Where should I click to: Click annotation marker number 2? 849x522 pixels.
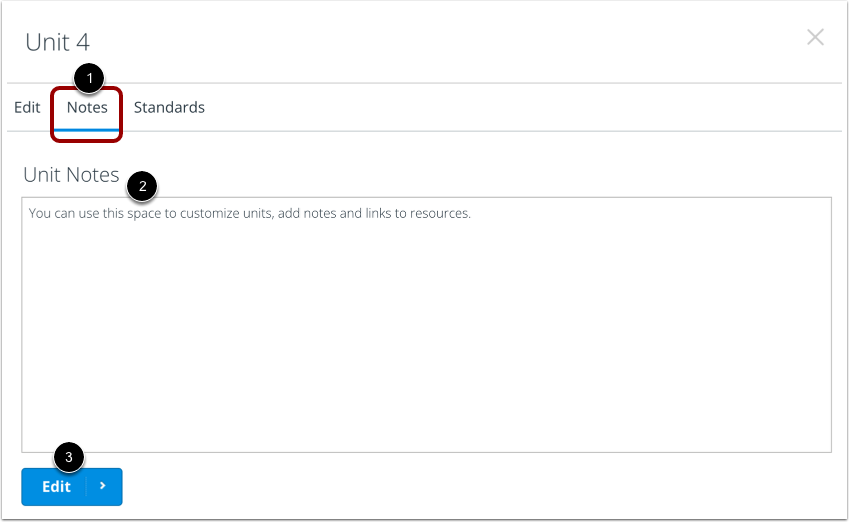point(142,185)
